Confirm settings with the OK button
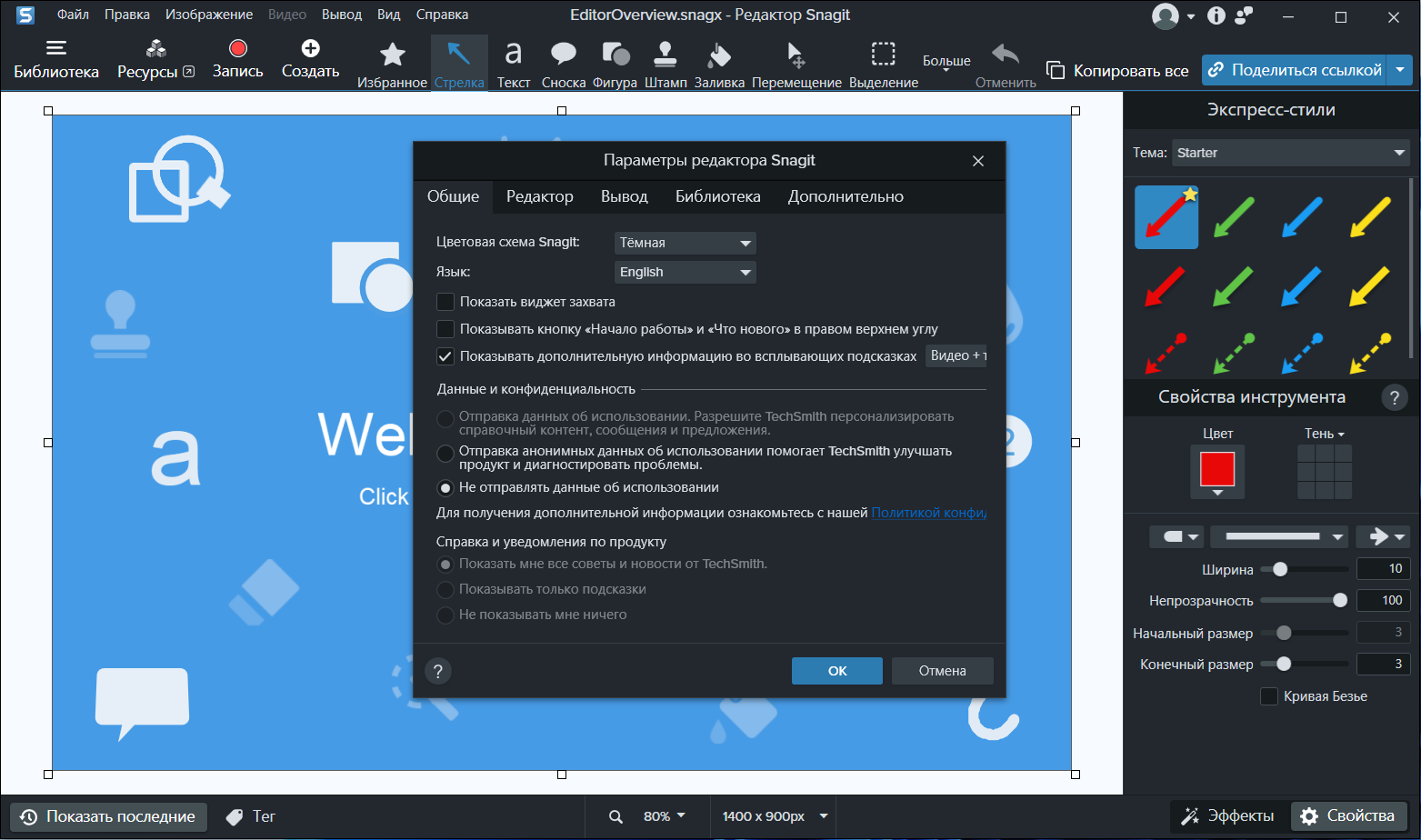The image size is (1421, 840). [837, 671]
